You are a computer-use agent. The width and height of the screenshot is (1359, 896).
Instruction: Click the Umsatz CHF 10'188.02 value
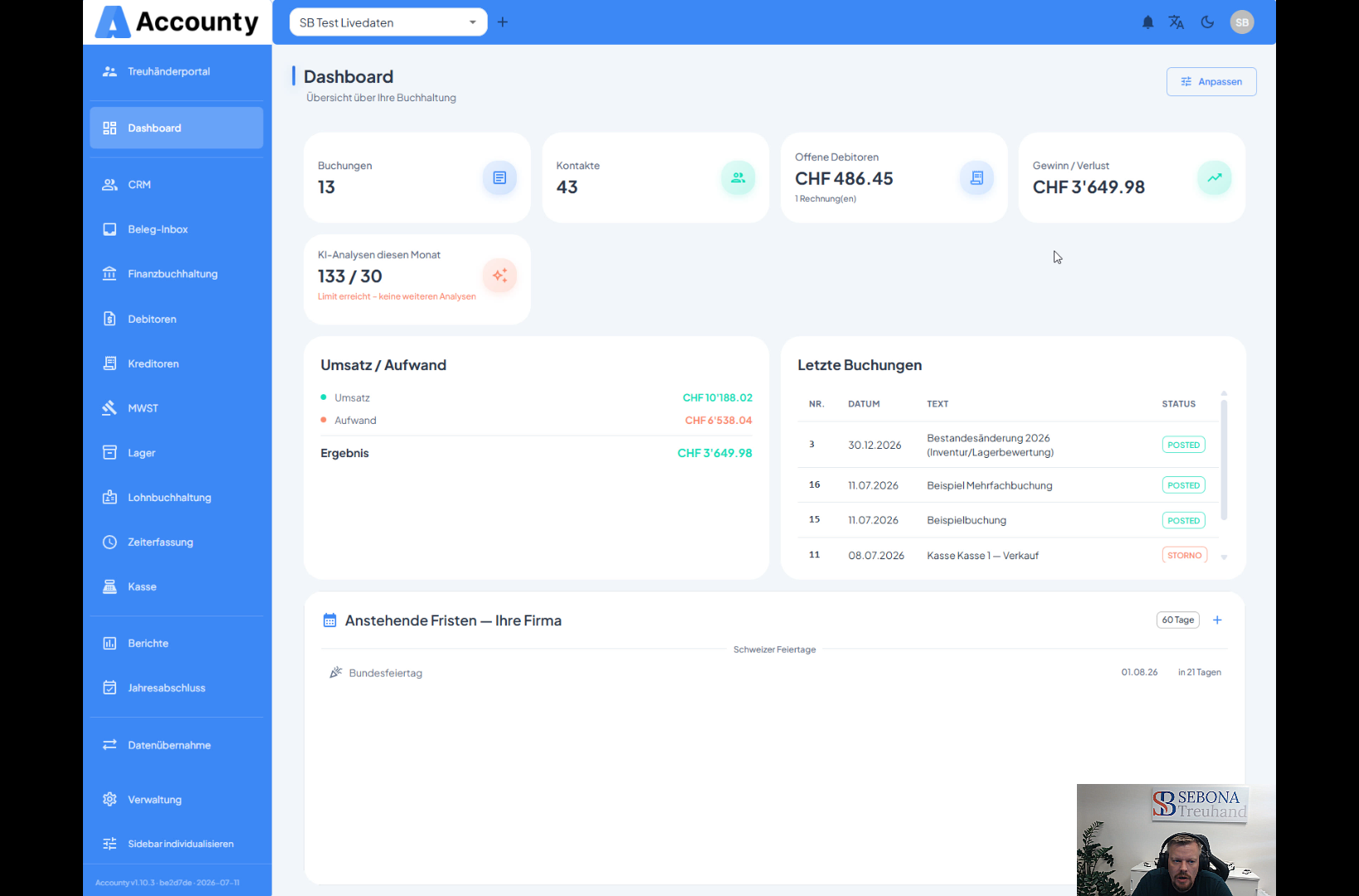717,397
